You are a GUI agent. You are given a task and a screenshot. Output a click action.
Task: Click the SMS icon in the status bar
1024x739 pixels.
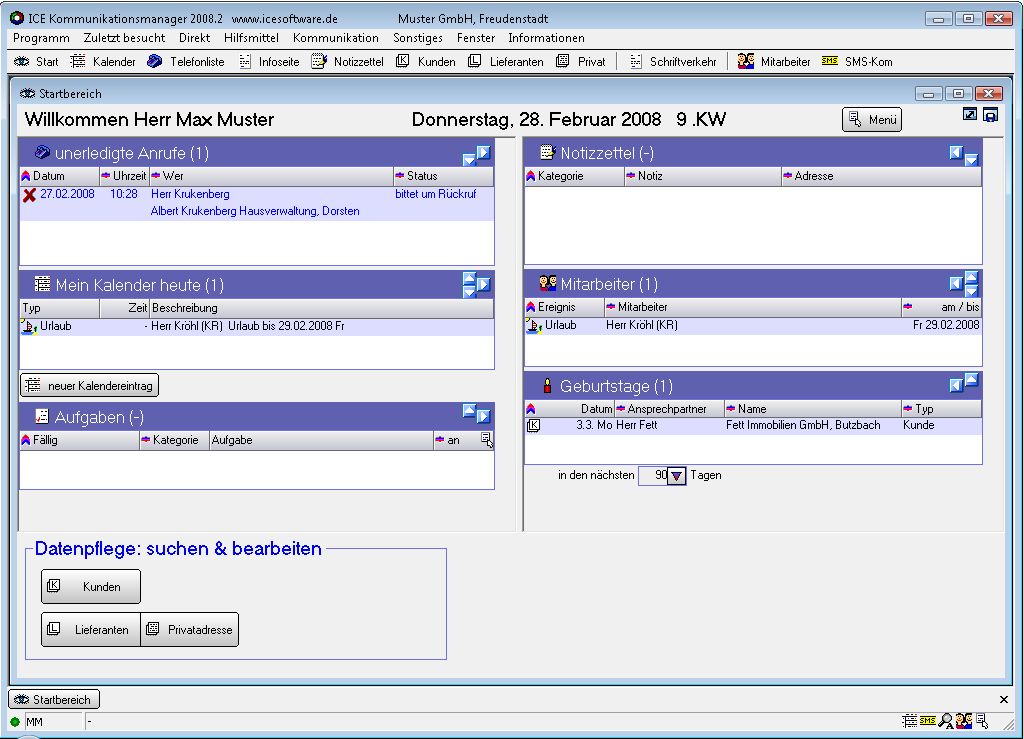927,721
